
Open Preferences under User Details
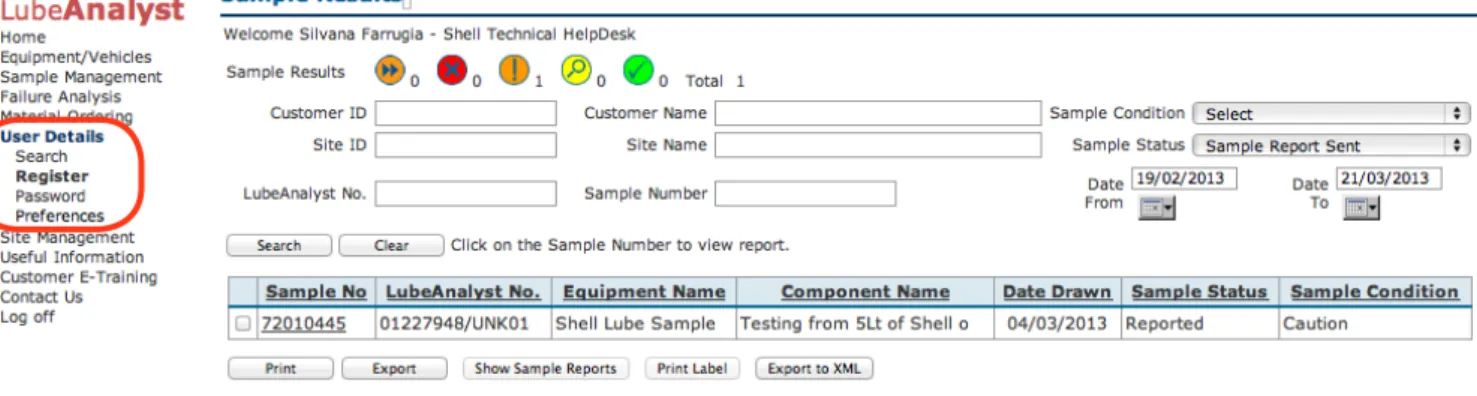(59, 216)
